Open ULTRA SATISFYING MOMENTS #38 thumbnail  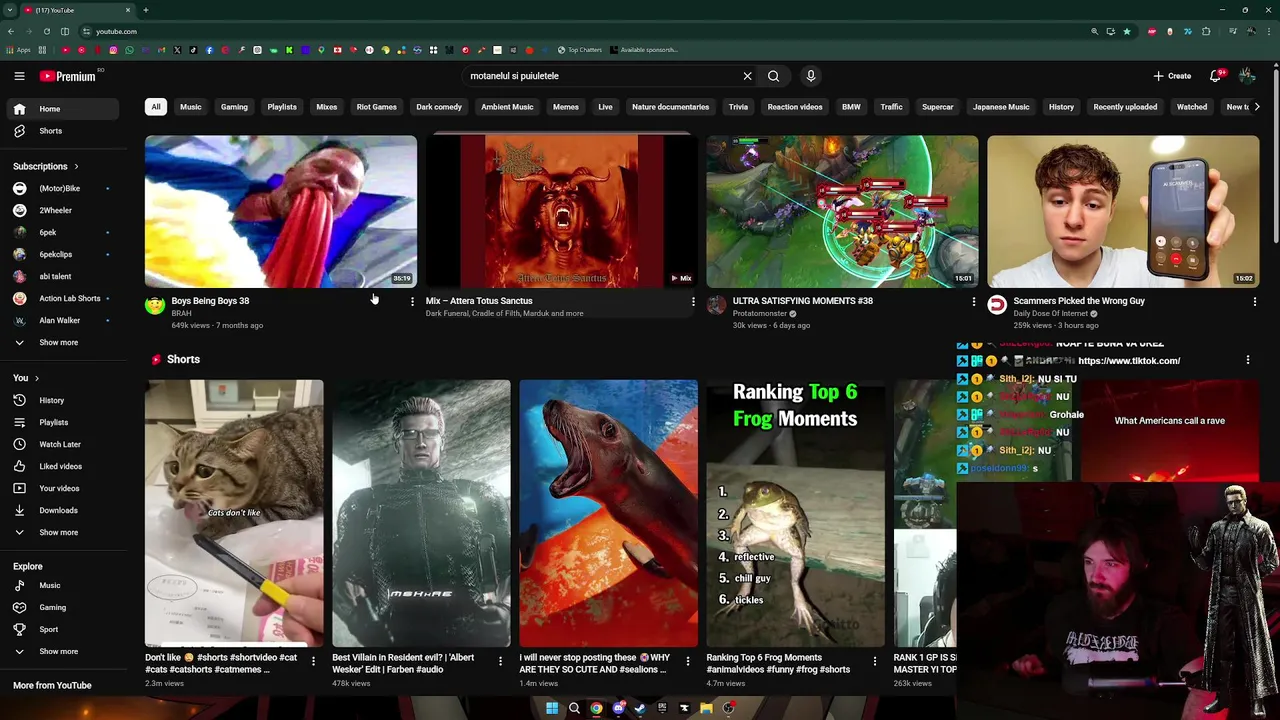pos(842,211)
